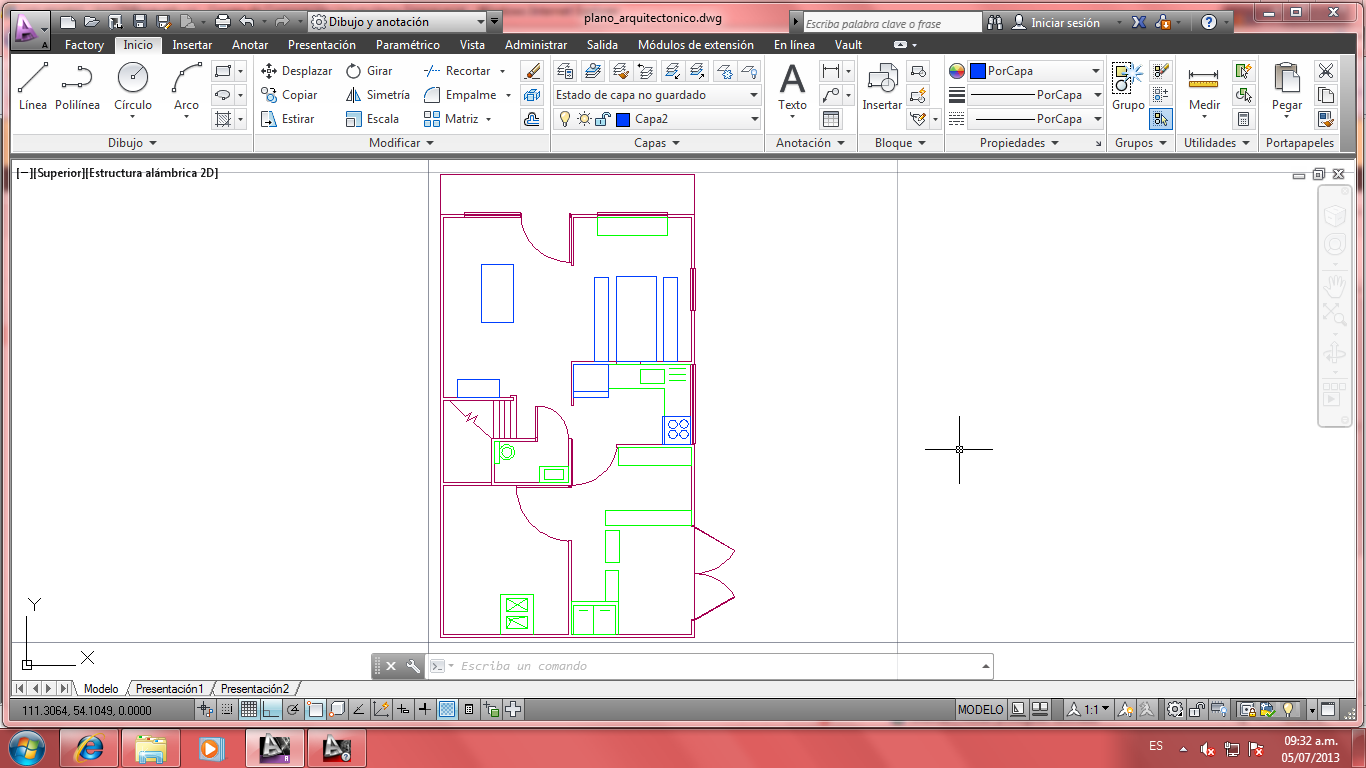This screenshot has height=768, width=1366.
Task: Open the color wheel in Propiedades
Action: tap(957, 70)
